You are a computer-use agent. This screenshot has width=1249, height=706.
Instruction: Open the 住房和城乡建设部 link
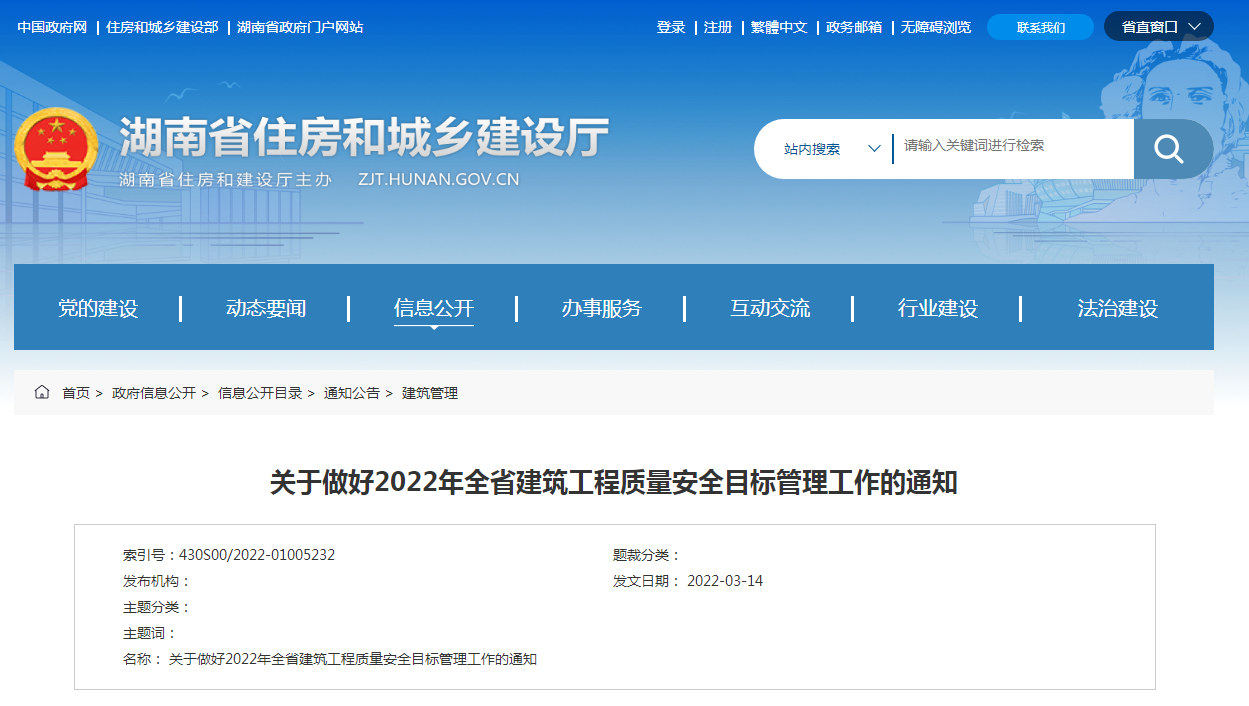click(x=162, y=27)
